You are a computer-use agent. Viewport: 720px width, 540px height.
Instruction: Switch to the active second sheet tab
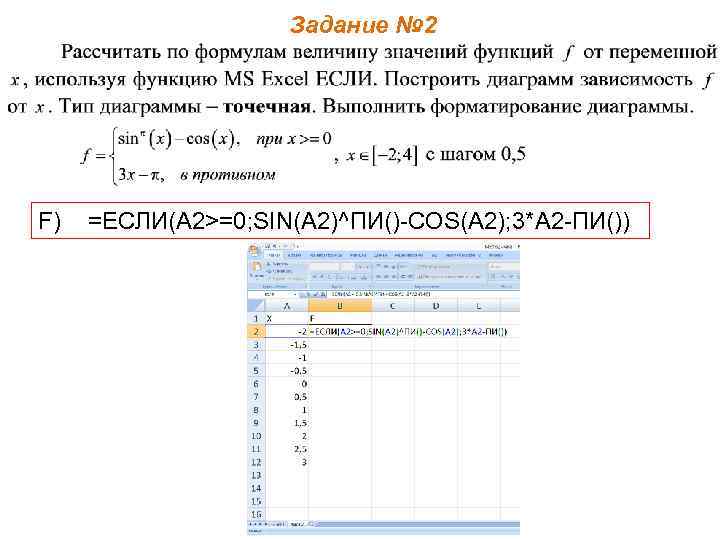coord(297,524)
